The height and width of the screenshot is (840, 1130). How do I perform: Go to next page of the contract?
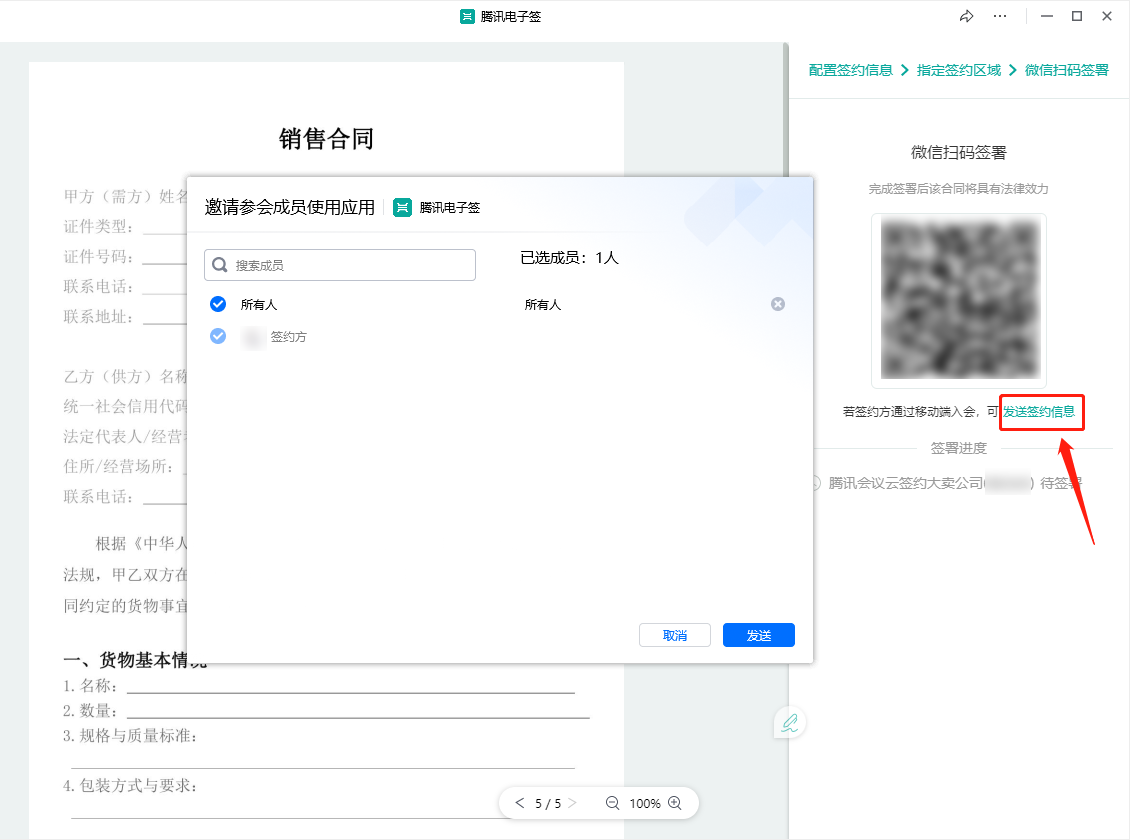572,803
